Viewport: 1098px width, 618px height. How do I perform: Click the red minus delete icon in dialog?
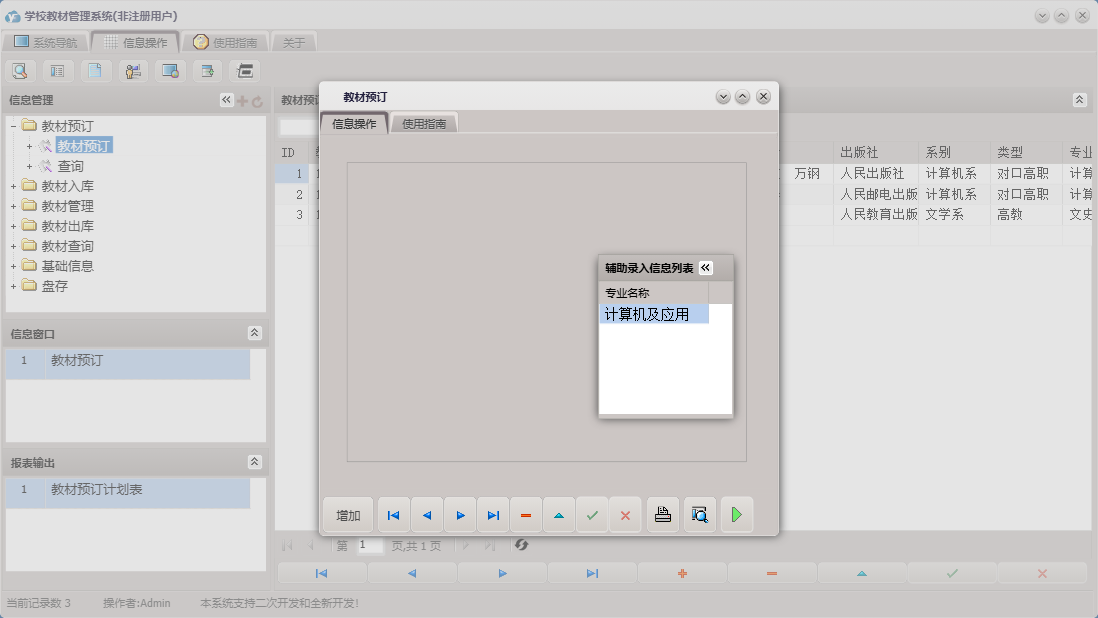(526, 515)
